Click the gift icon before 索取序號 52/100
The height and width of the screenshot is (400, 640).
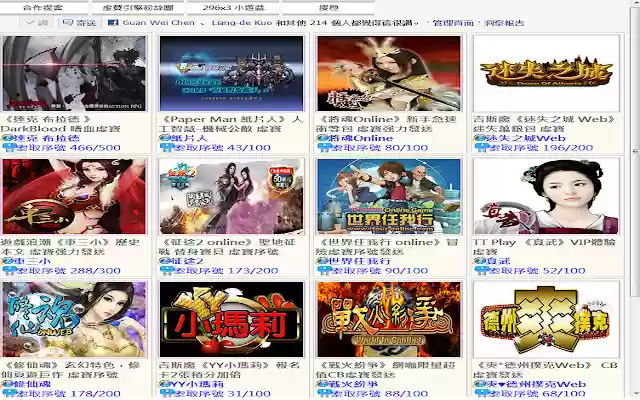pyautogui.click(x=482, y=271)
